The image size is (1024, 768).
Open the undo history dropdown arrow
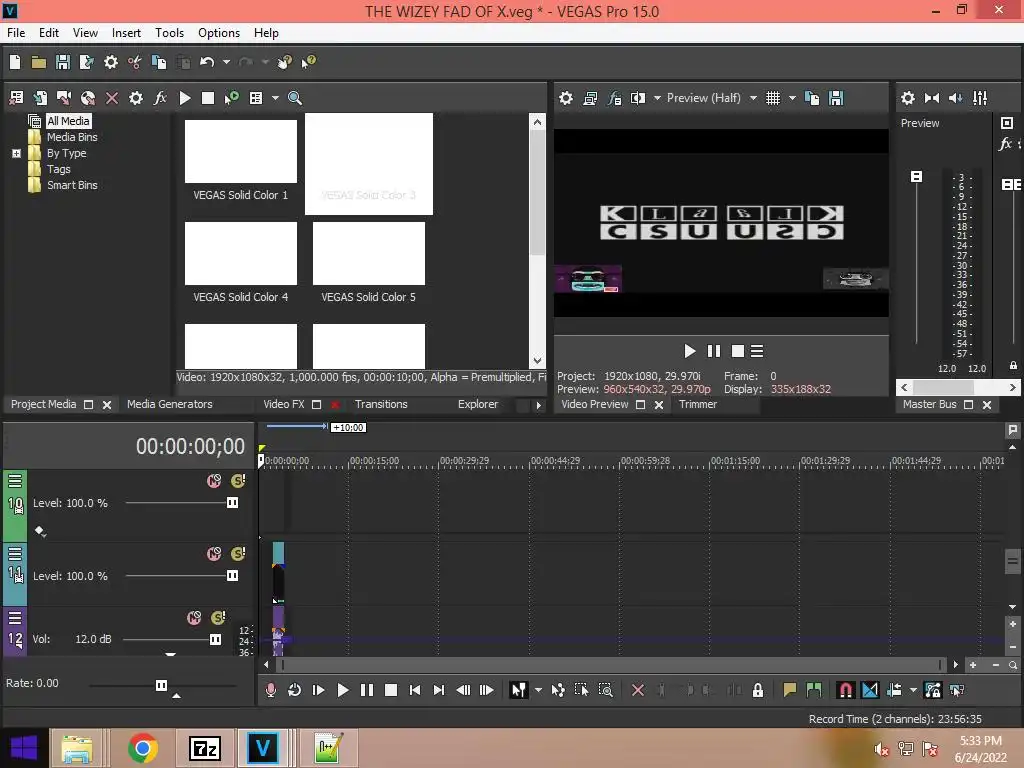226,62
